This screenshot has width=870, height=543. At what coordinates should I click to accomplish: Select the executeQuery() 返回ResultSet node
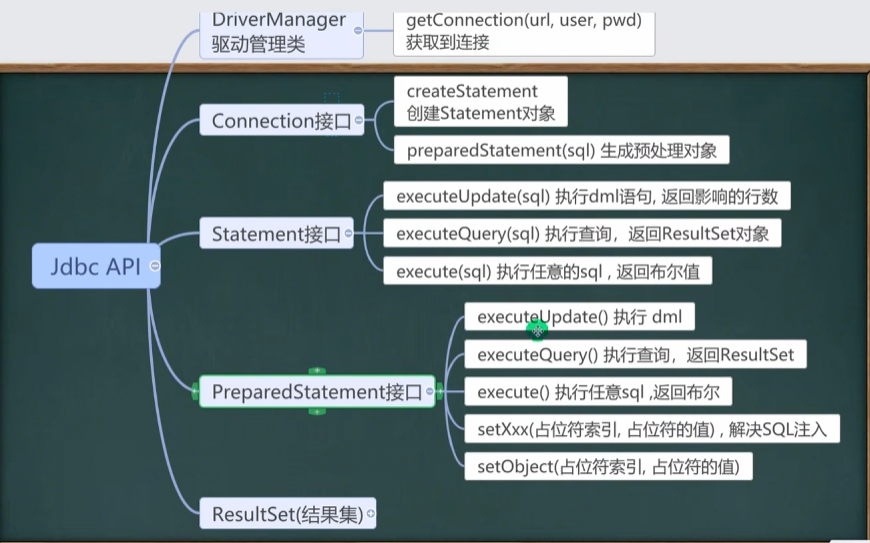(635, 354)
